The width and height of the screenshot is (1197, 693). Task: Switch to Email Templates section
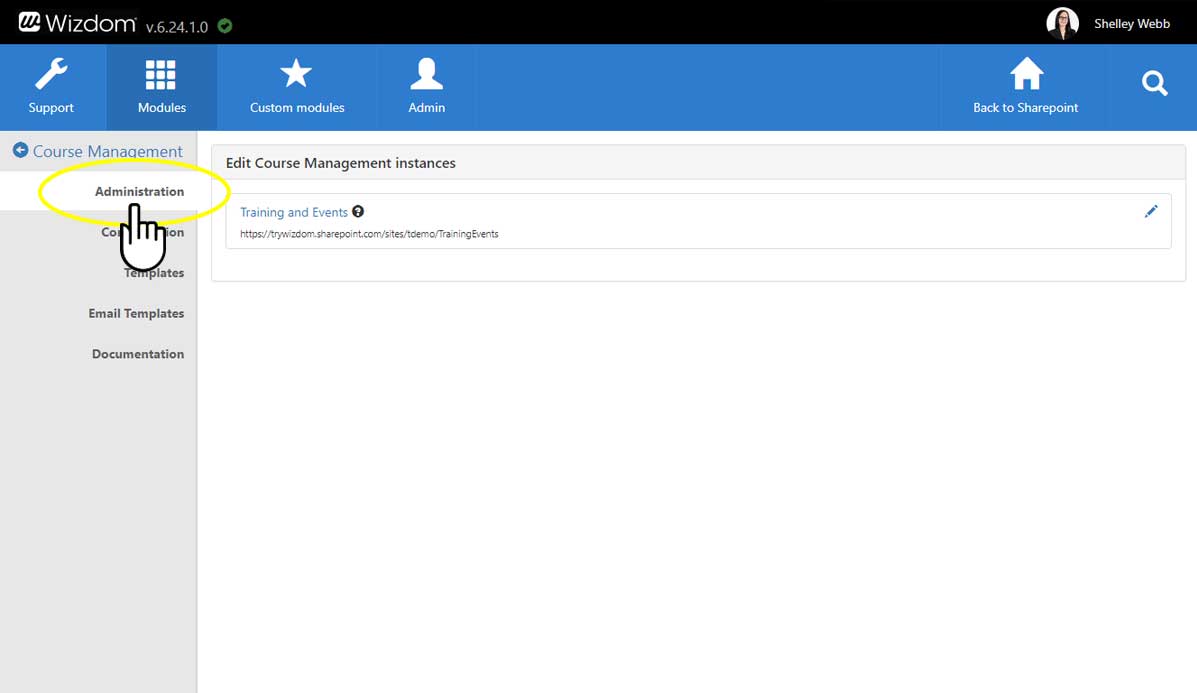pos(136,313)
